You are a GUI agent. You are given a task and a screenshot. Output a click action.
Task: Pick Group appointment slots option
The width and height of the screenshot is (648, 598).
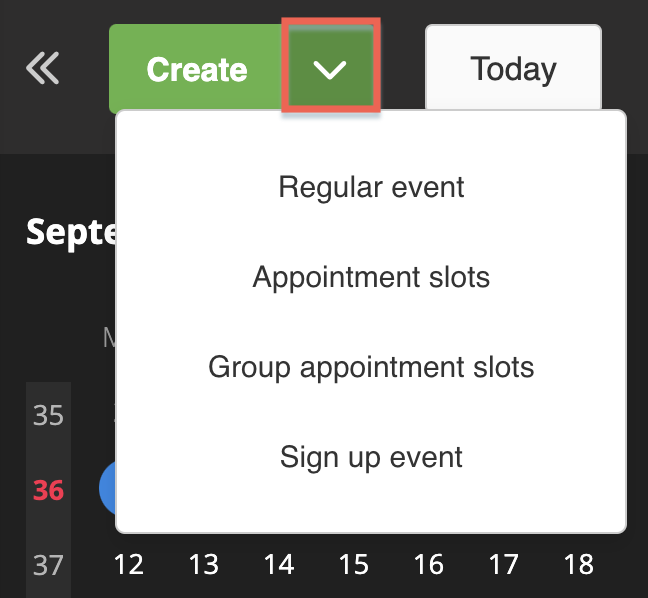coord(371,367)
